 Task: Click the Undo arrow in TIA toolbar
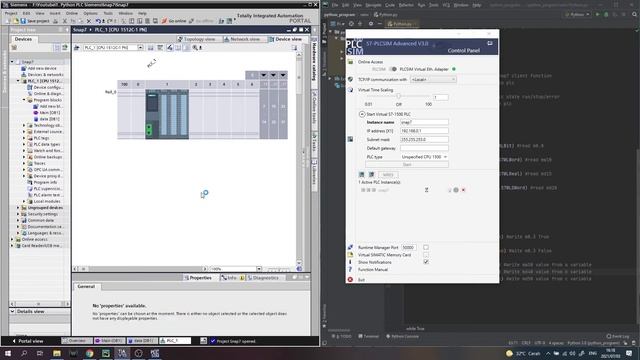click(98, 21)
